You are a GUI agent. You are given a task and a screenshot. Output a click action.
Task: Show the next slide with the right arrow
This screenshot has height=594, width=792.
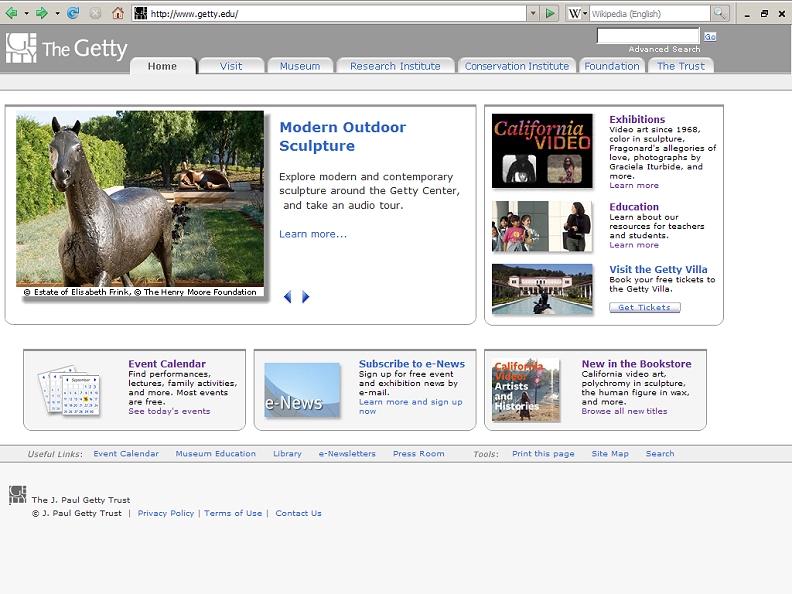305,297
